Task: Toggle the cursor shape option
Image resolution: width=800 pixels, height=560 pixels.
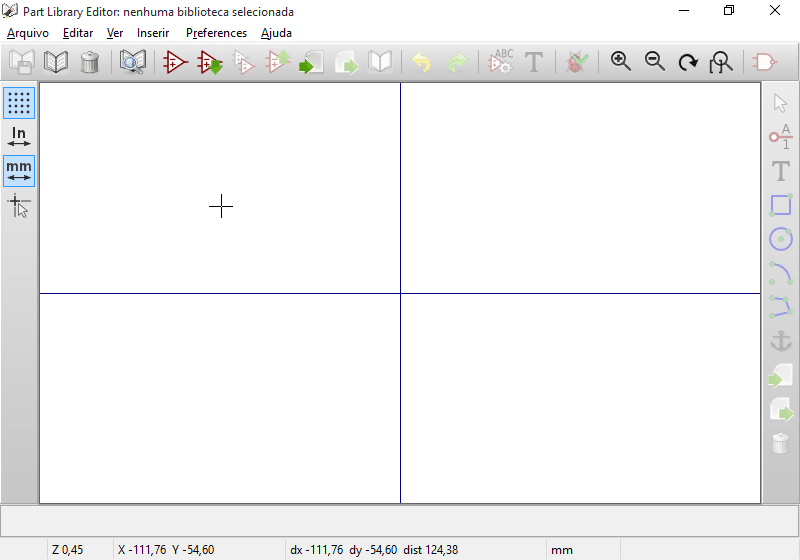Action: pos(19,205)
